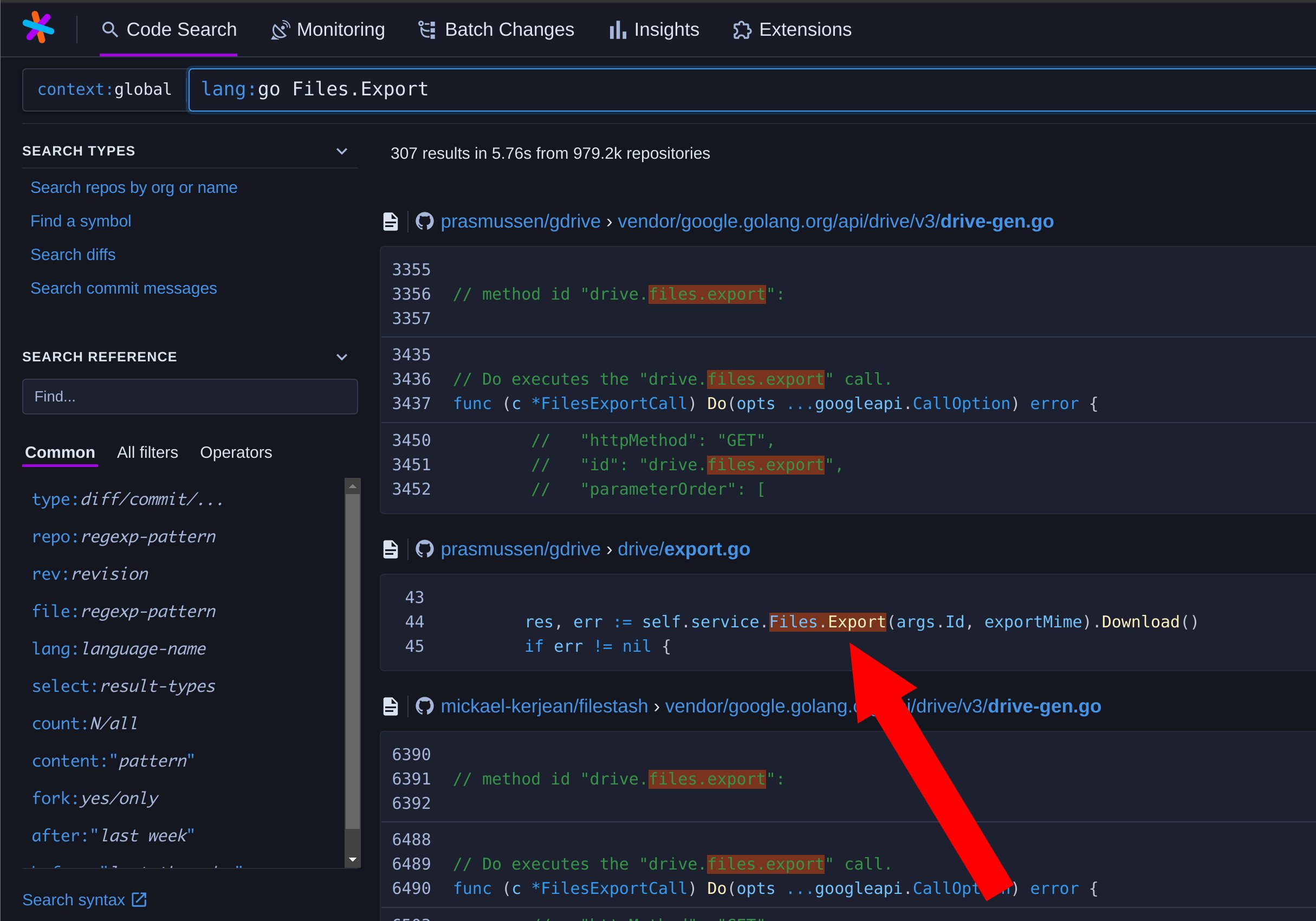Image resolution: width=1316 pixels, height=921 pixels.
Task: Click line 3451 "id": "drive.files.export"
Action: click(687, 465)
